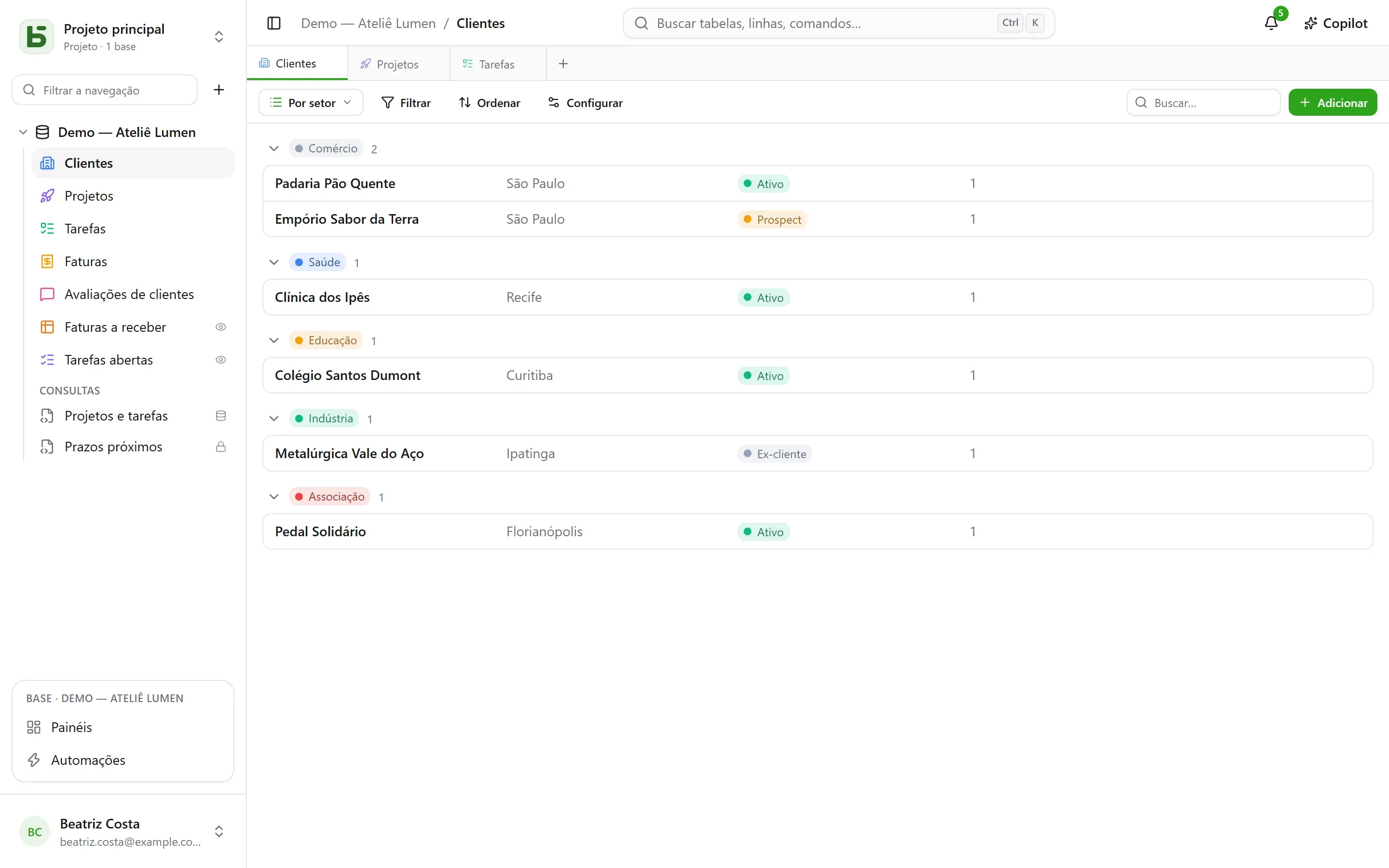Focus the Filtrar a navegação field
Image resolution: width=1389 pixels, height=868 pixels.
[x=105, y=90]
